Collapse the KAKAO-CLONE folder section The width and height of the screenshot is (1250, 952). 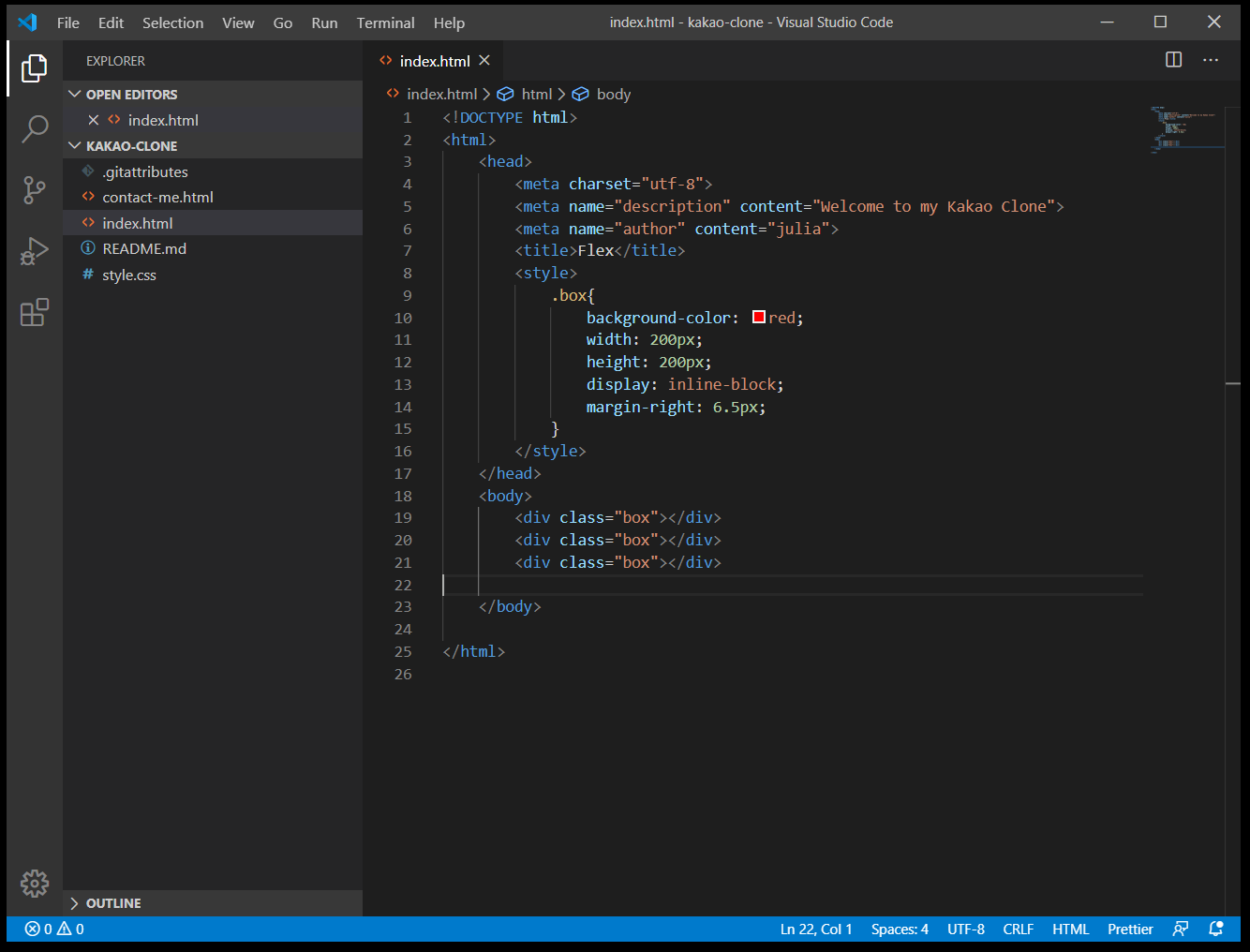coord(75,145)
